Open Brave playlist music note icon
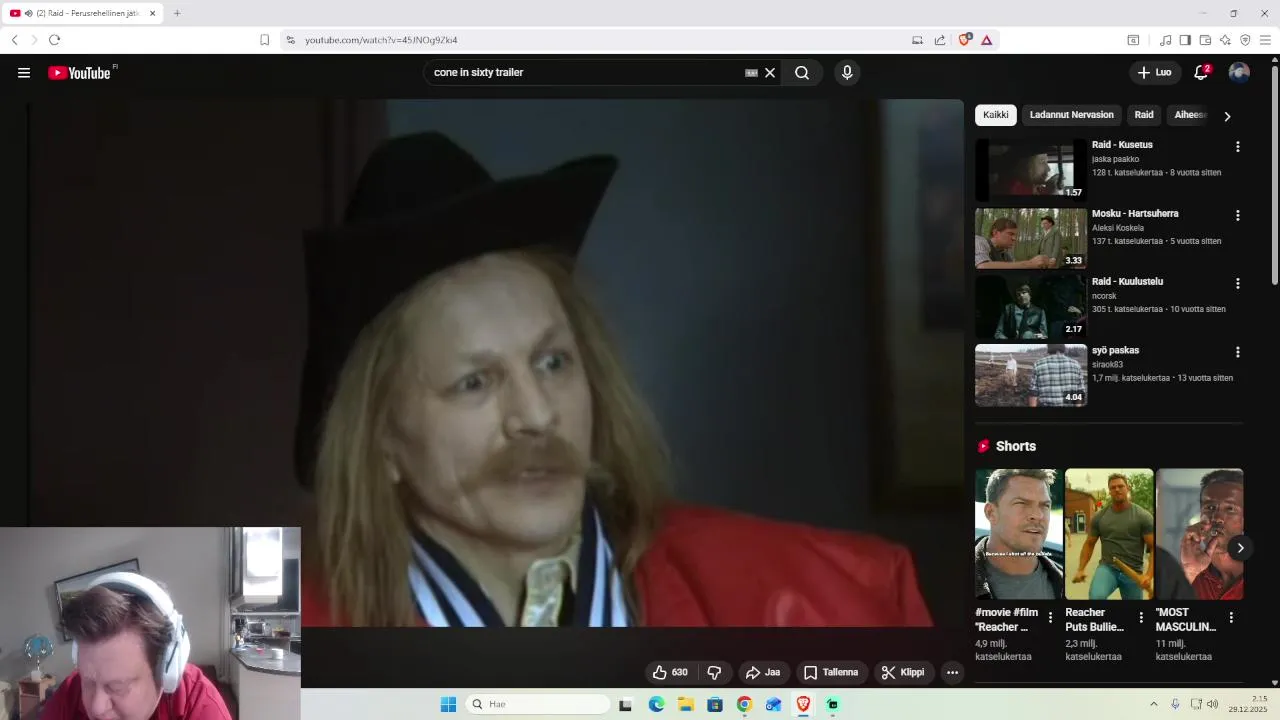Viewport: 1280px width, 720px height. (x=1165, y=40)
